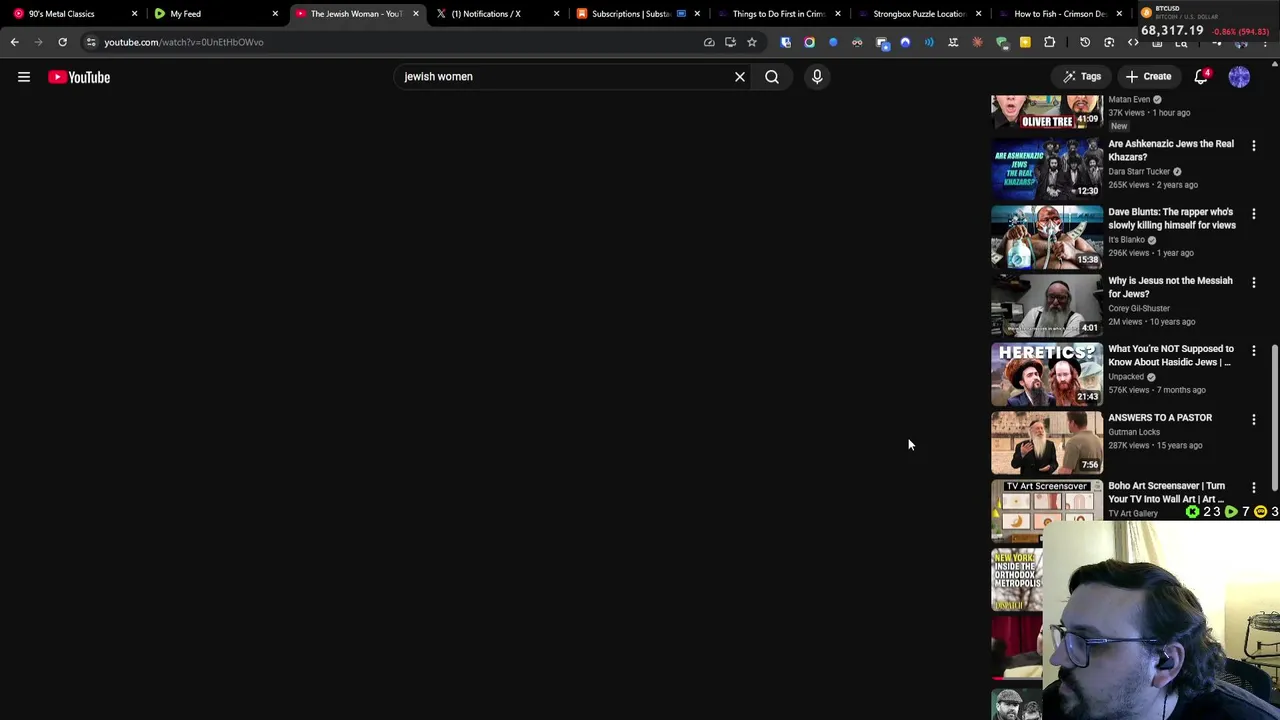Open the Dave Blunts rapper video thumbnail
This screenshot has width=1280, height=720.
[x=1047, y=237]
